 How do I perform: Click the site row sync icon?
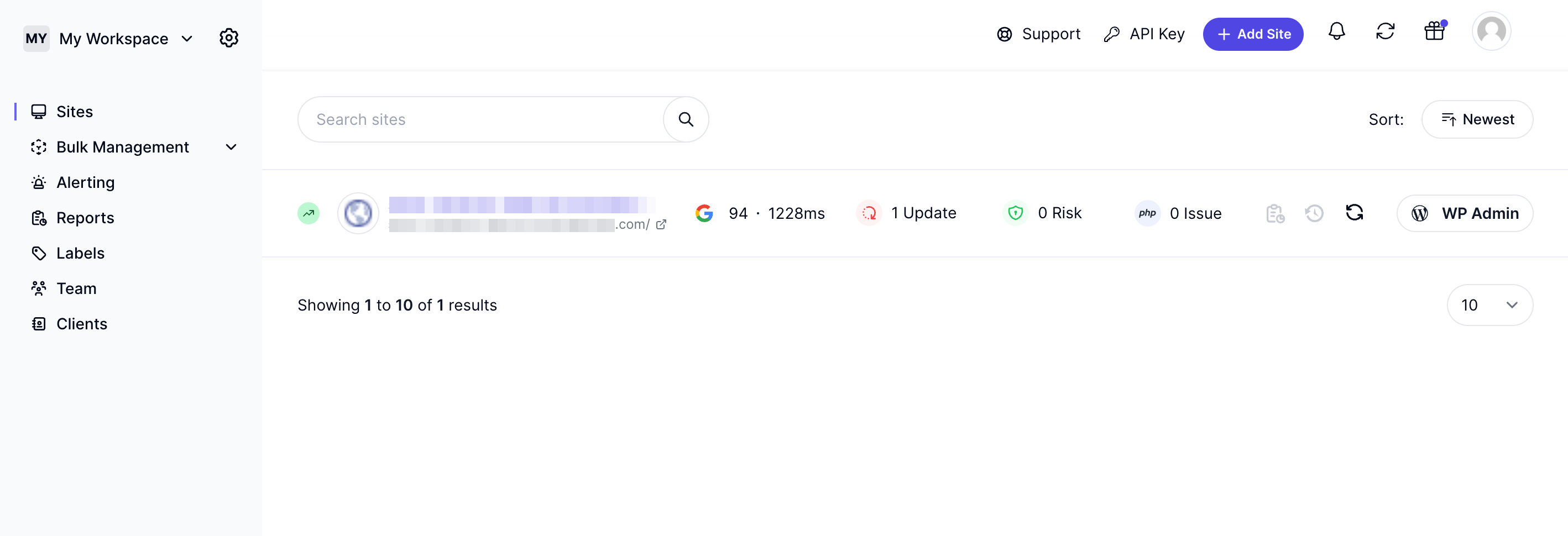(1353, 213)
